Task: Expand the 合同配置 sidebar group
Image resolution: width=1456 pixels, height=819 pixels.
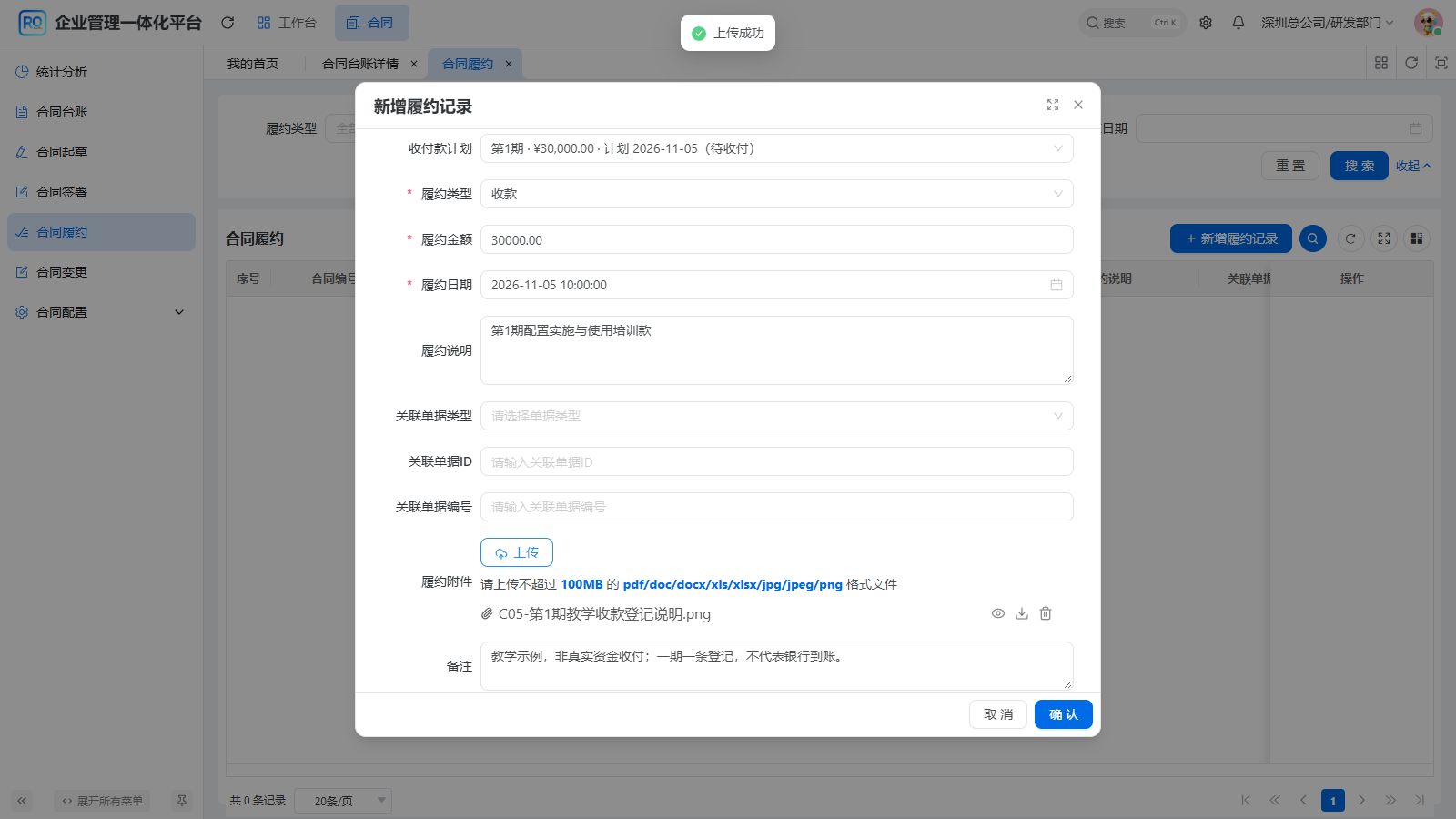Action: [x=101, y=312]
